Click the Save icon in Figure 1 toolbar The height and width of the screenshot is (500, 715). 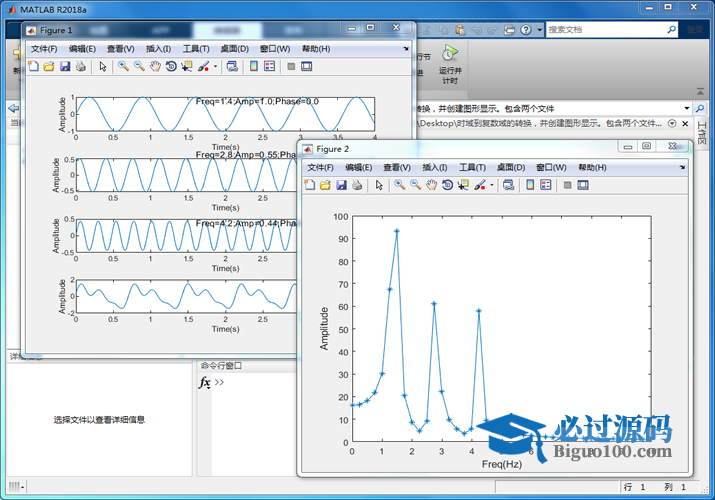click(65, 67)
